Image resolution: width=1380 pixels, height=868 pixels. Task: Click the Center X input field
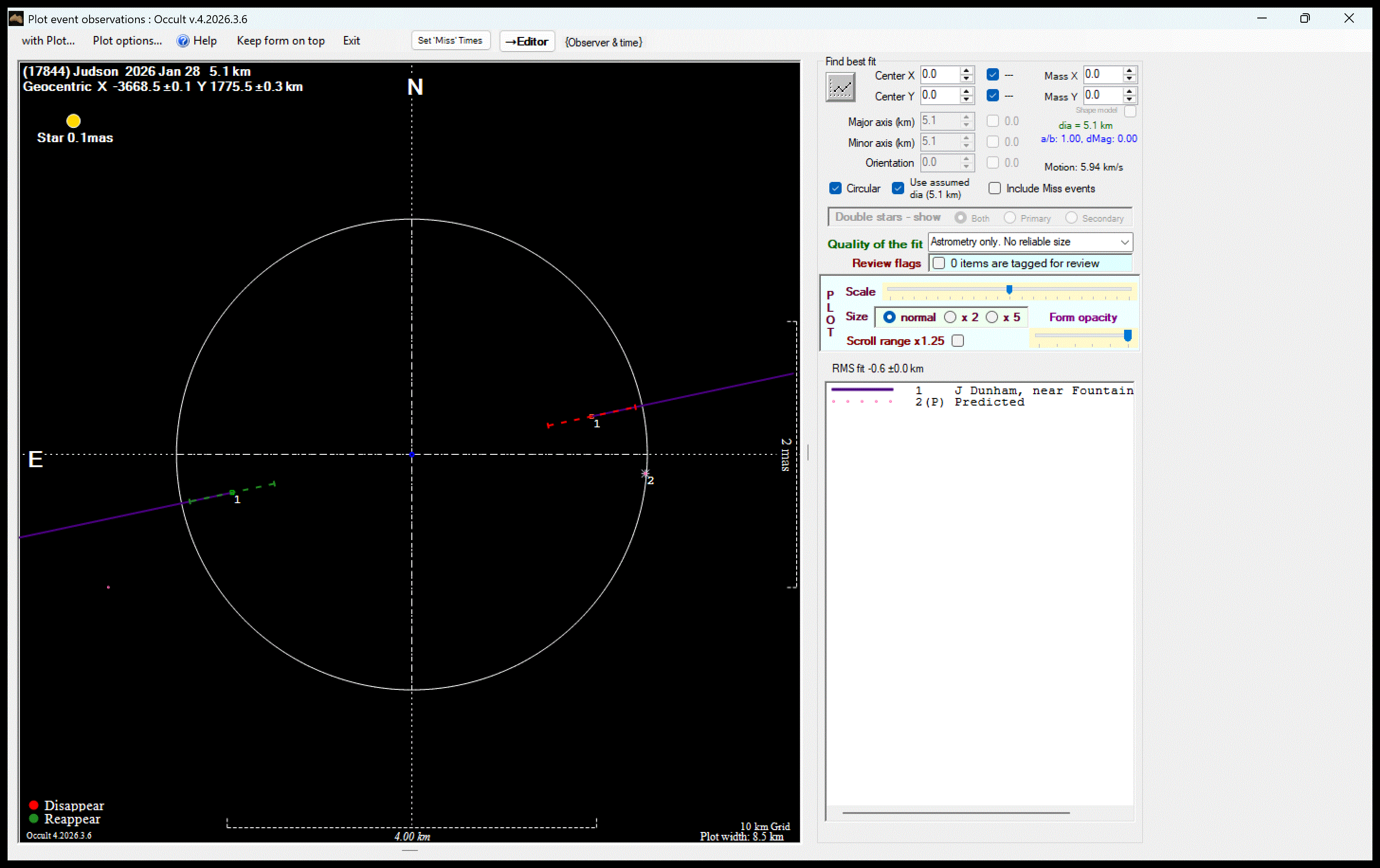939,74
